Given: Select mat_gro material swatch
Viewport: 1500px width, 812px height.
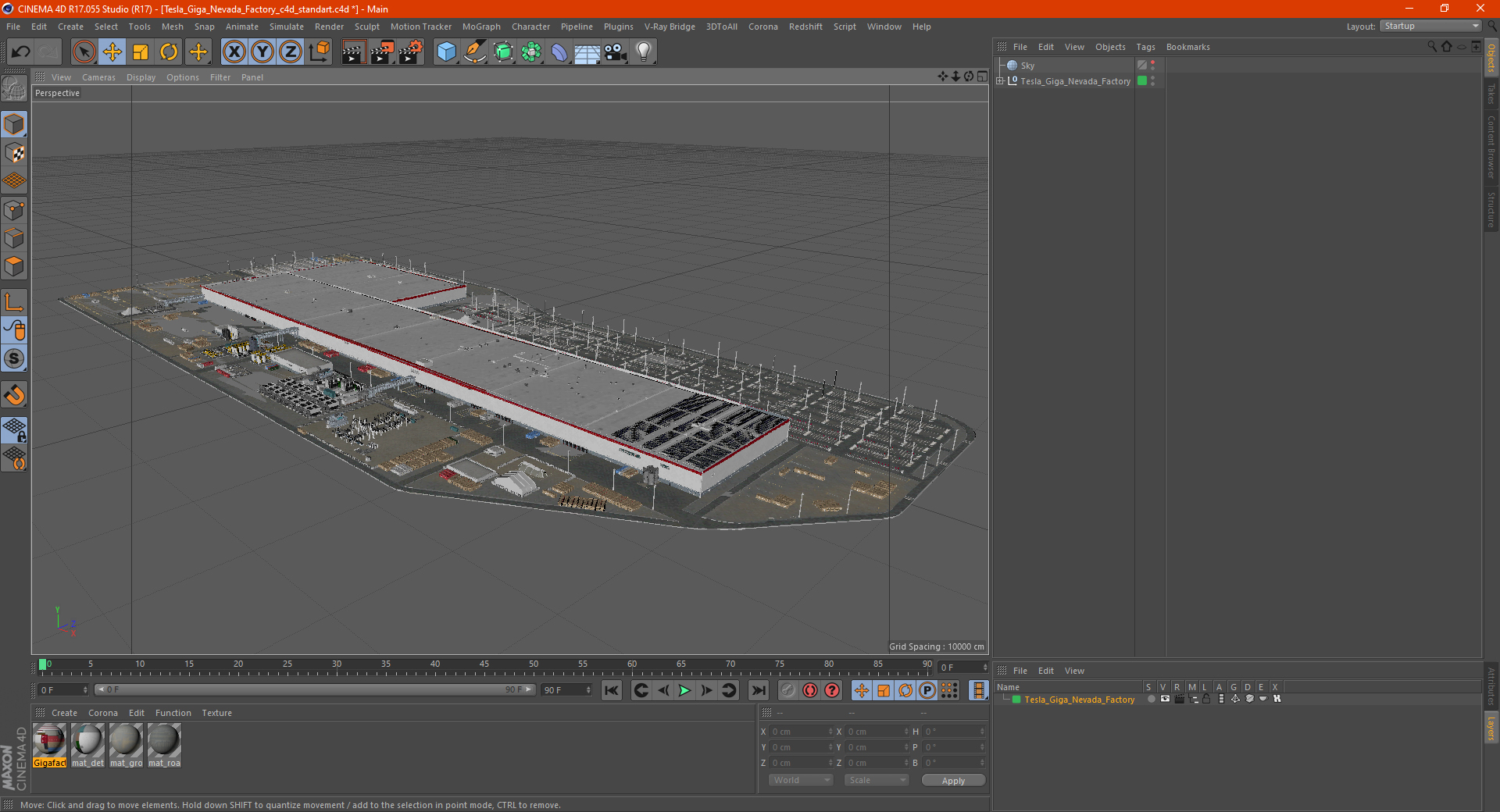Looking at the screenshot, I should [126, 745].
